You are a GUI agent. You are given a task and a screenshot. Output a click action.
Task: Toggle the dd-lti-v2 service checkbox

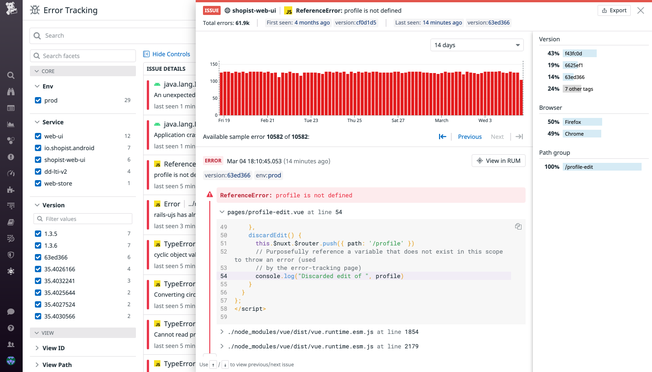[x=38, y=171]
